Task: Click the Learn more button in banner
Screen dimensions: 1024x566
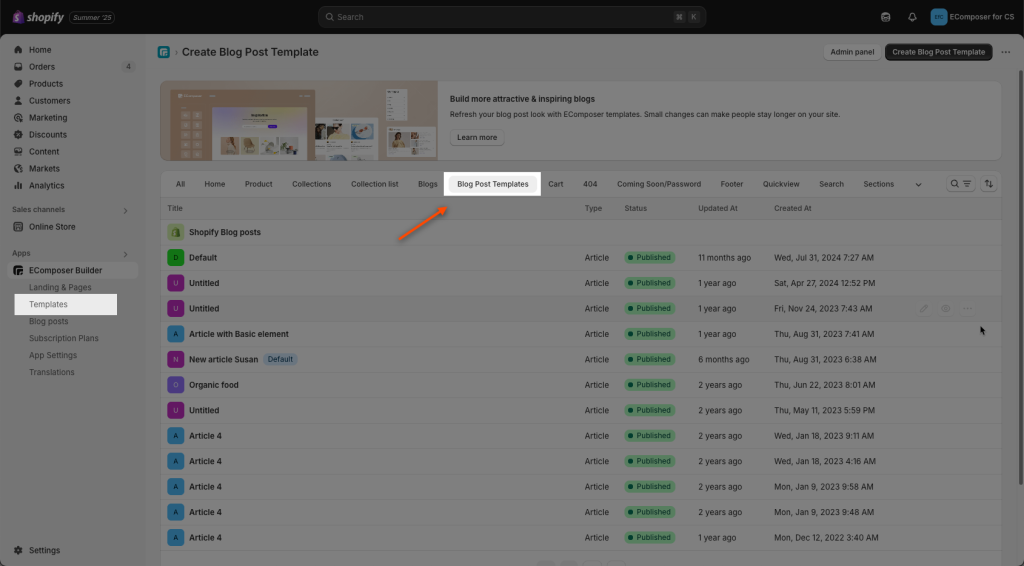Action: 477,138
